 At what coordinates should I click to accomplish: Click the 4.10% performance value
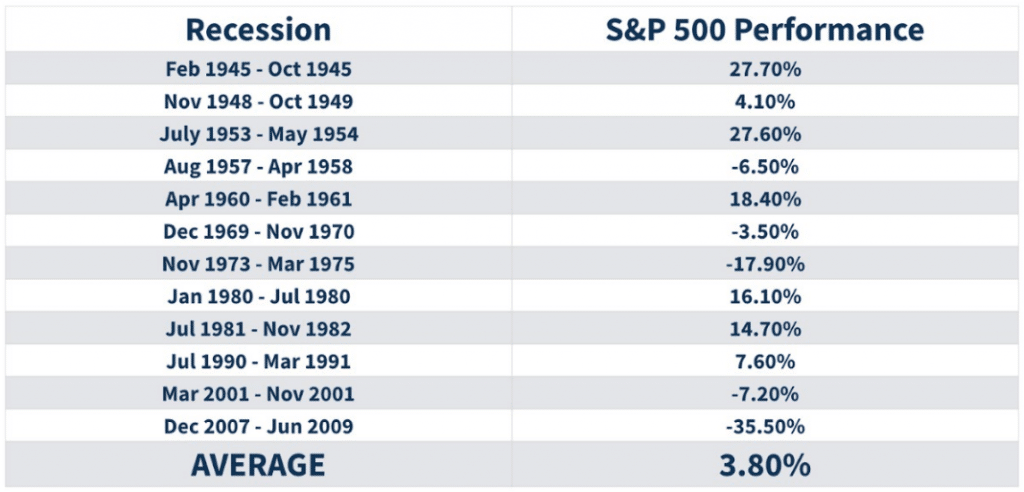[x=766, y=102]
